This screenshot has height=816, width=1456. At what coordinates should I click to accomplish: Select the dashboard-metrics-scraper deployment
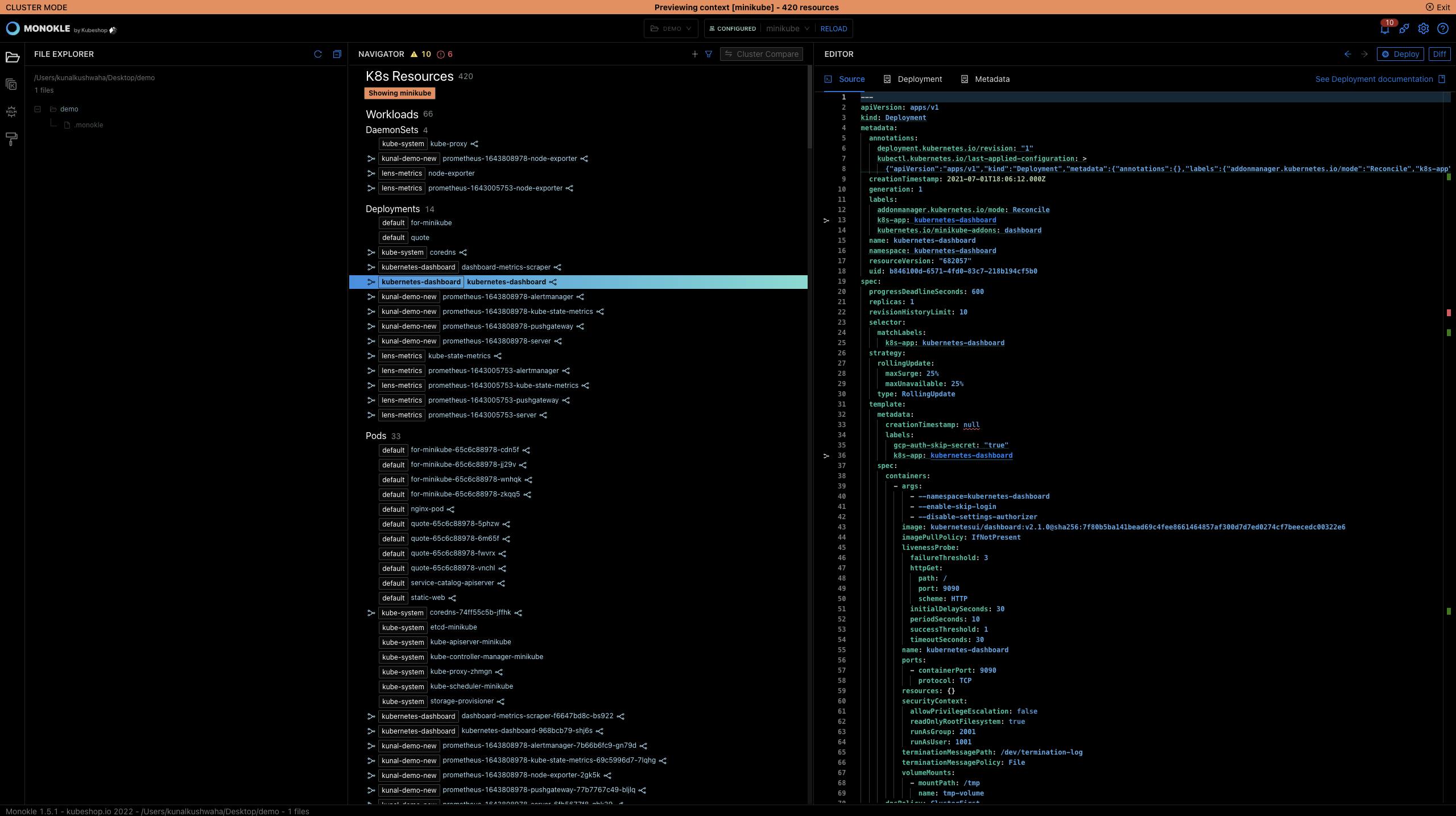pos(506,267)
